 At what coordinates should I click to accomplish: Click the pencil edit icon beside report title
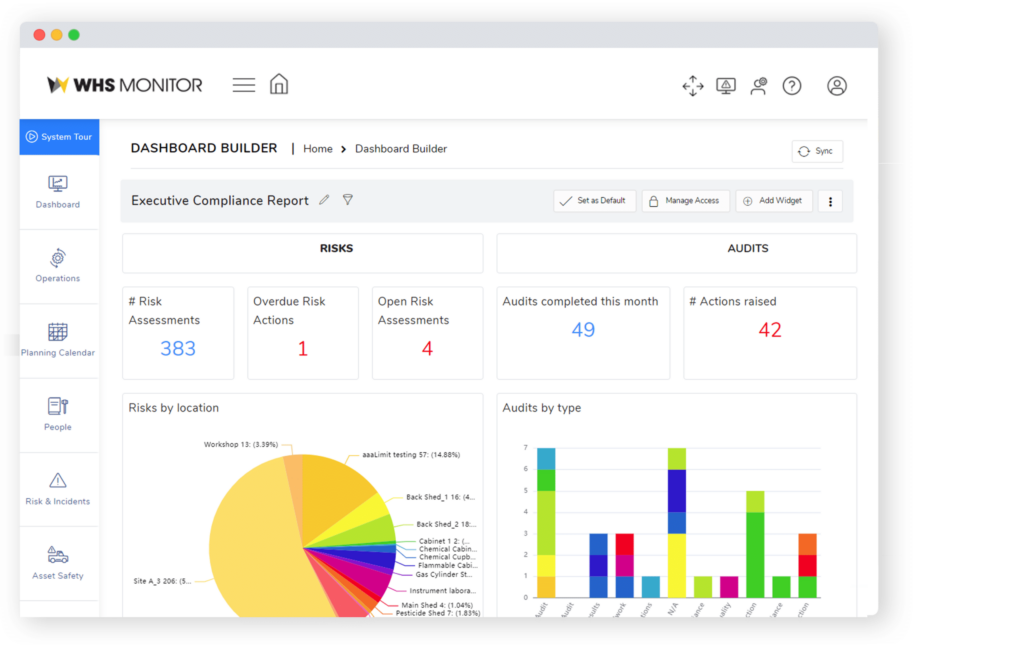(x=324, y=200)
